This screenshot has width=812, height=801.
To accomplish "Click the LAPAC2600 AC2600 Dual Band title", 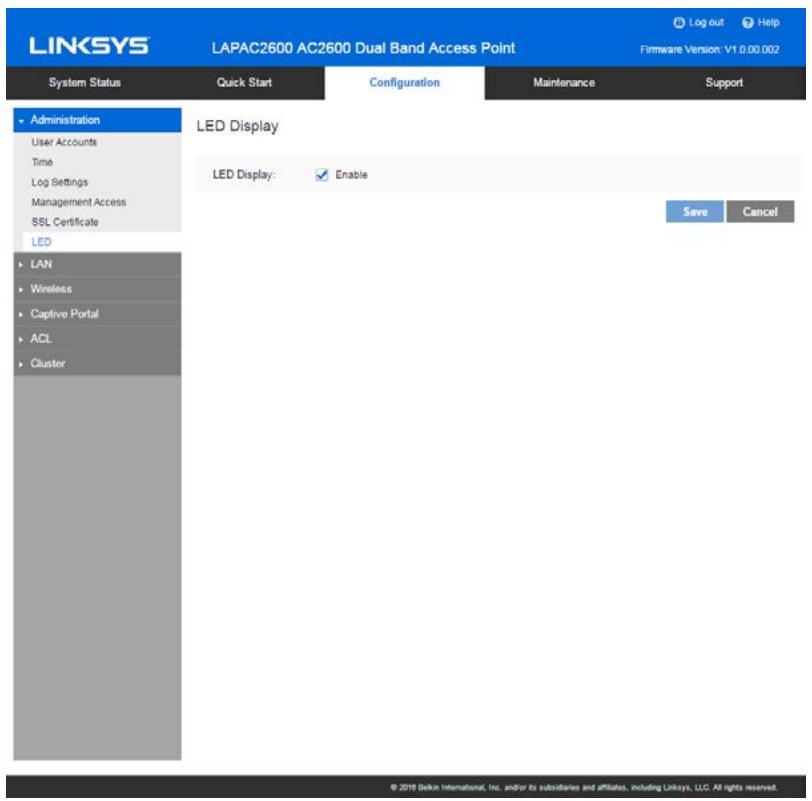I will [363, 48].
